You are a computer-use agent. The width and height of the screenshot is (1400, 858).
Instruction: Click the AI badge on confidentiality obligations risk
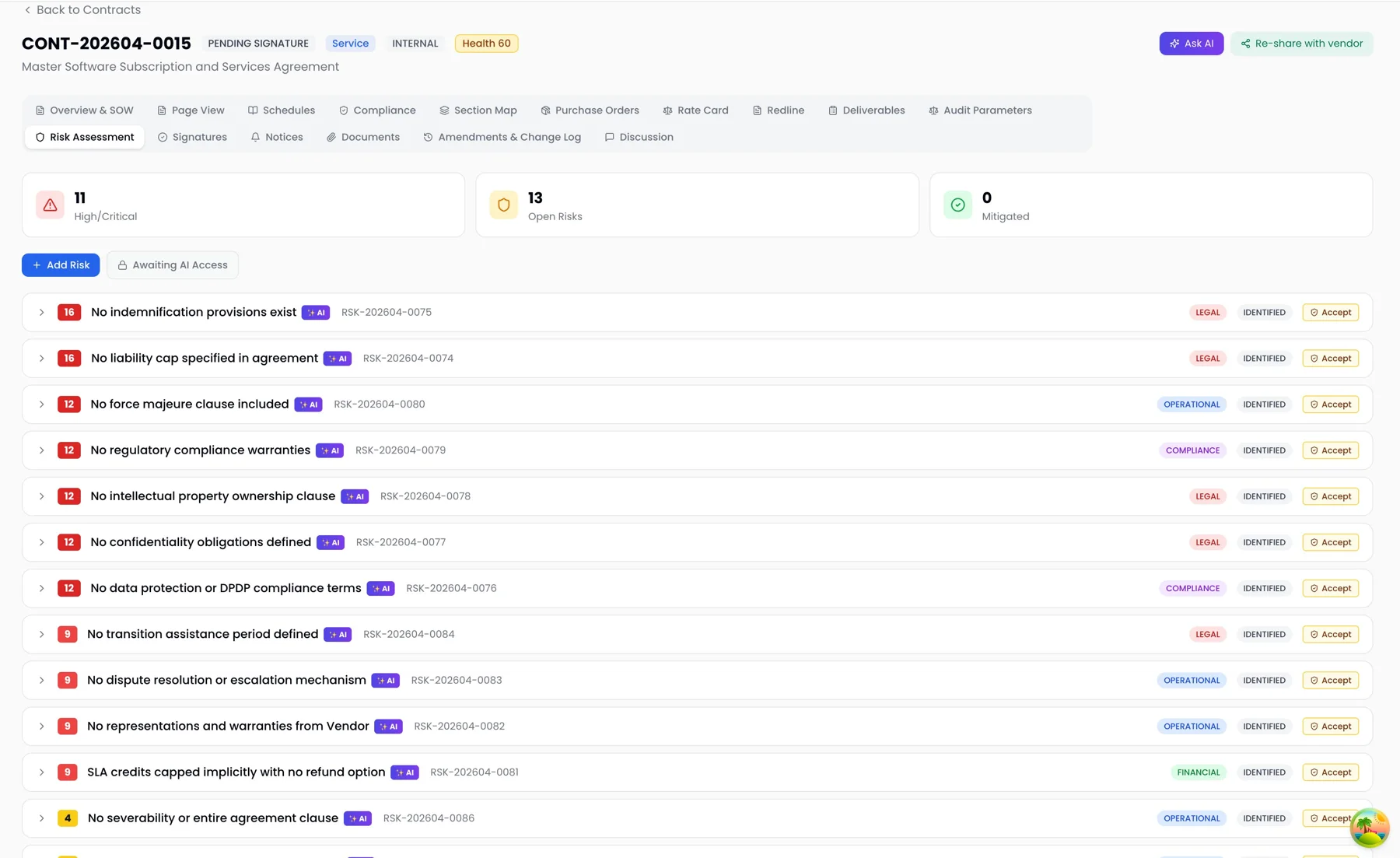(331, 543)
